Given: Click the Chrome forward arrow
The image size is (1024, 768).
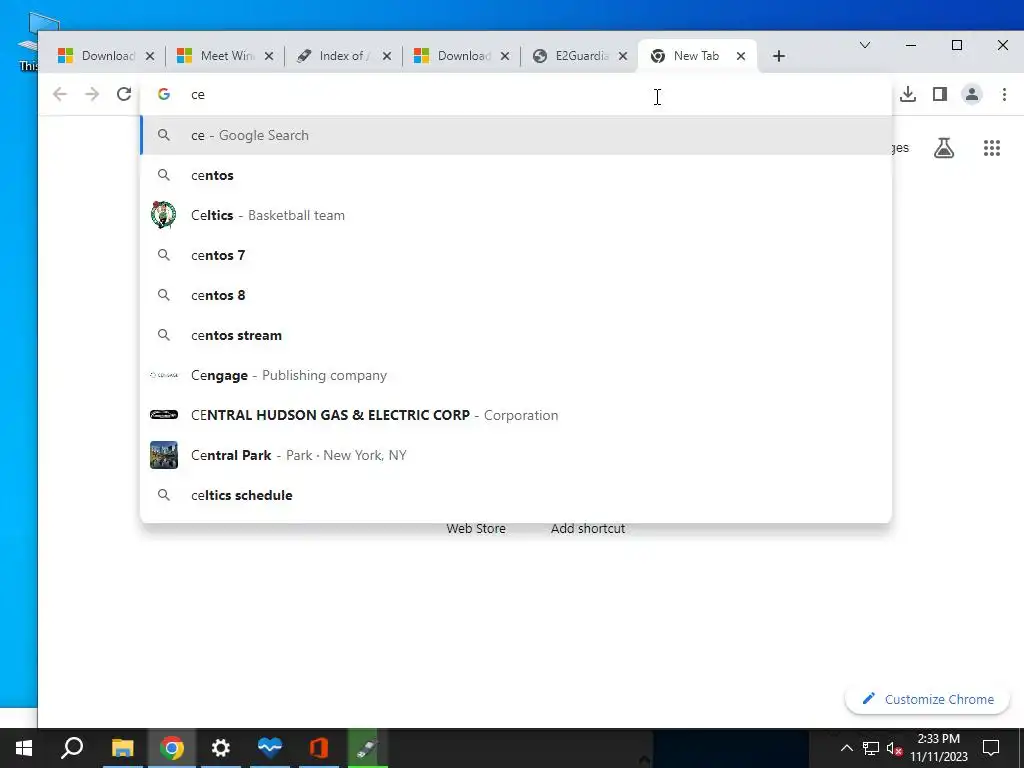Looking at the screenshot, I should coord(92,94).
